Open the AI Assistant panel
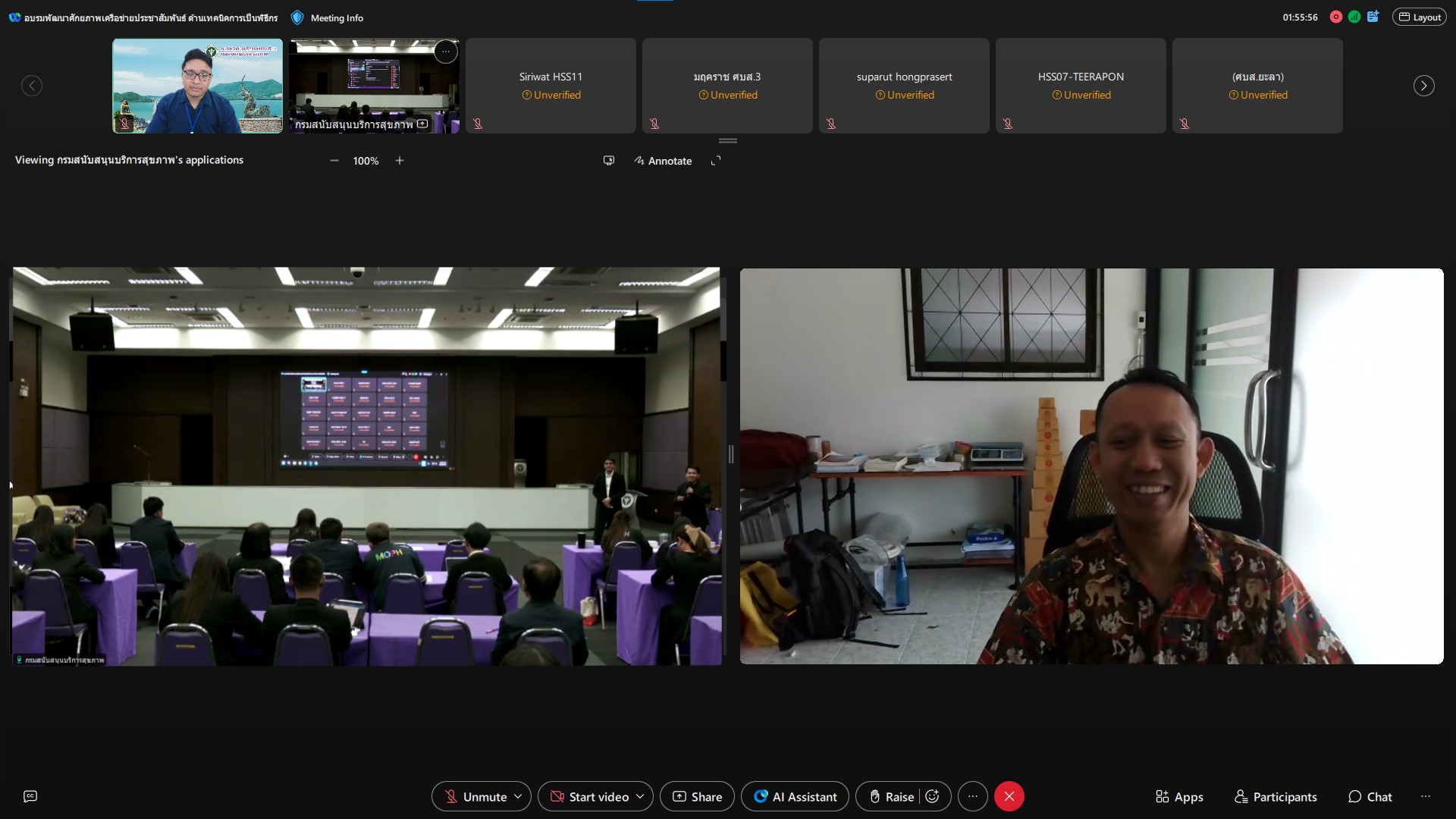 pyautogui.click(x=795, y=796)
